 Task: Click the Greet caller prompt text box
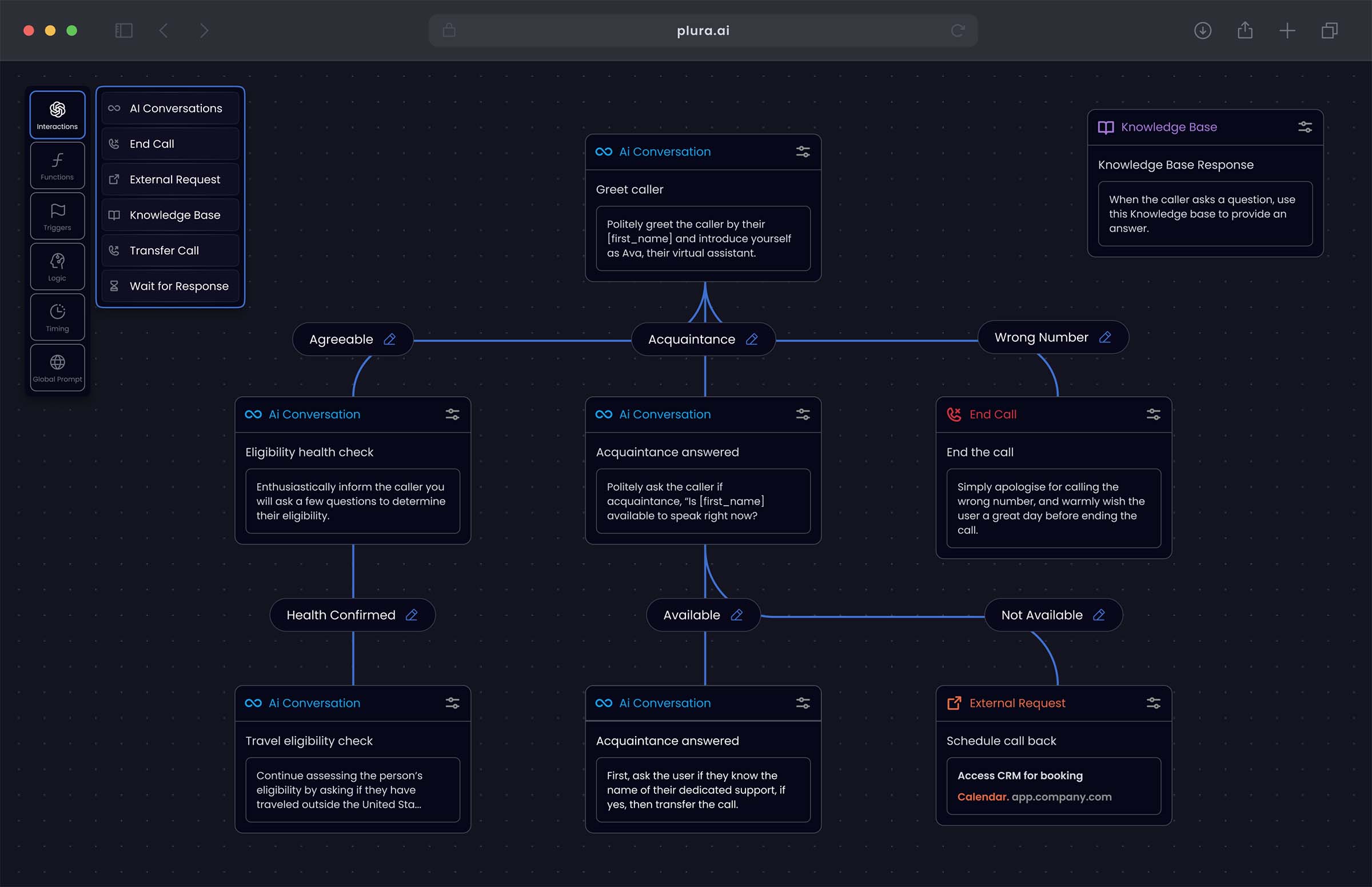tap(703, 238)
